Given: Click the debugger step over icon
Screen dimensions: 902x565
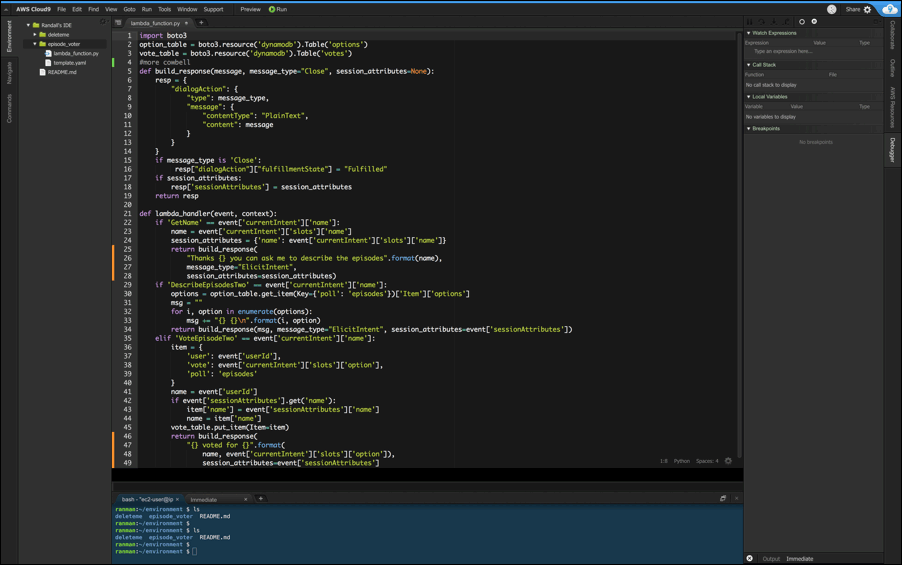Looking at the screenshot, I should coord(762,21).
